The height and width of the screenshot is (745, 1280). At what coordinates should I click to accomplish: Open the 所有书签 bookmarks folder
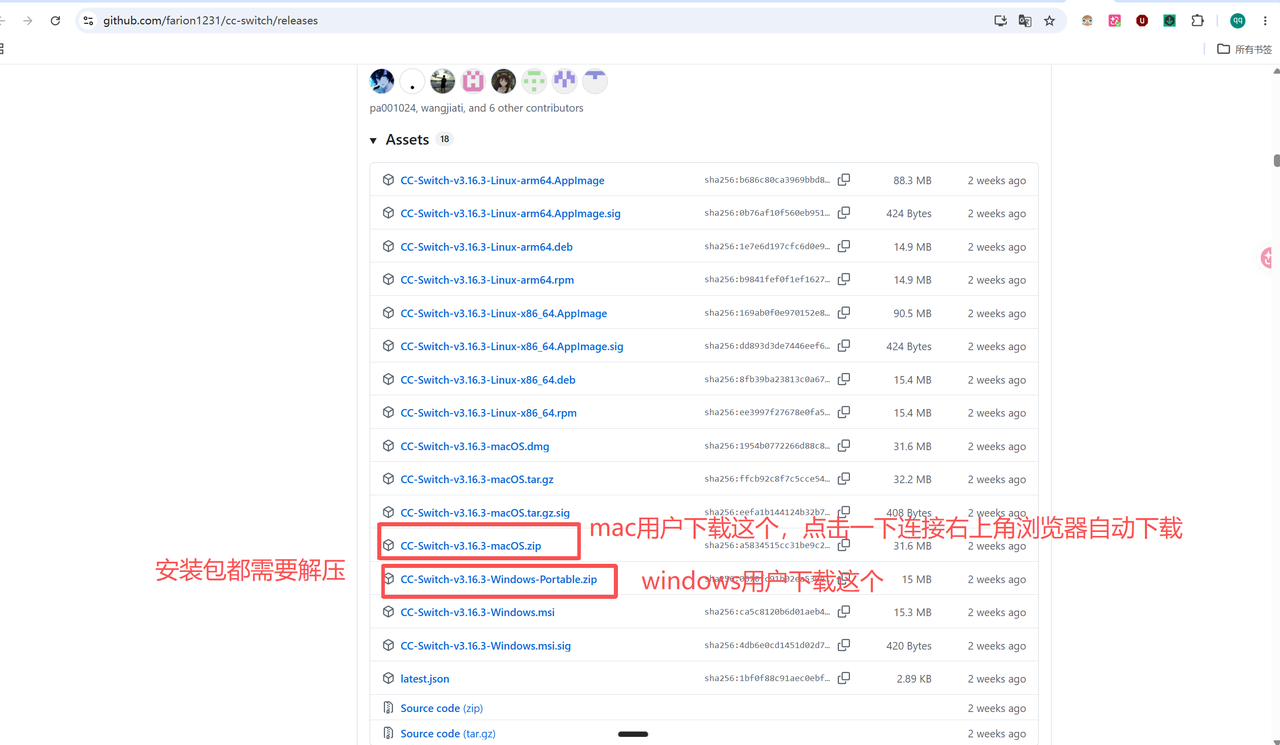pos(1245,49)
